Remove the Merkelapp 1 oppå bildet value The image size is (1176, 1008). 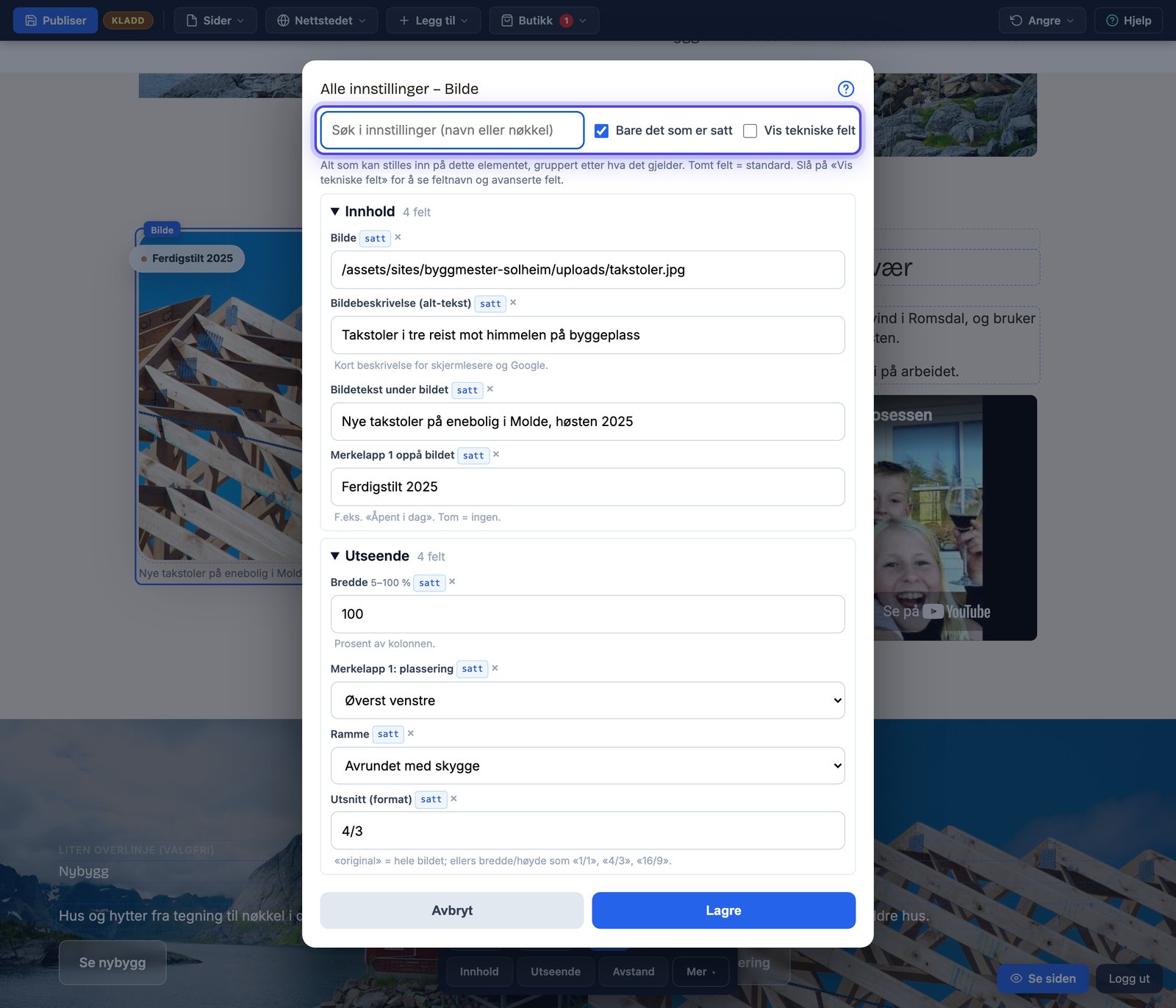point(496,455)
